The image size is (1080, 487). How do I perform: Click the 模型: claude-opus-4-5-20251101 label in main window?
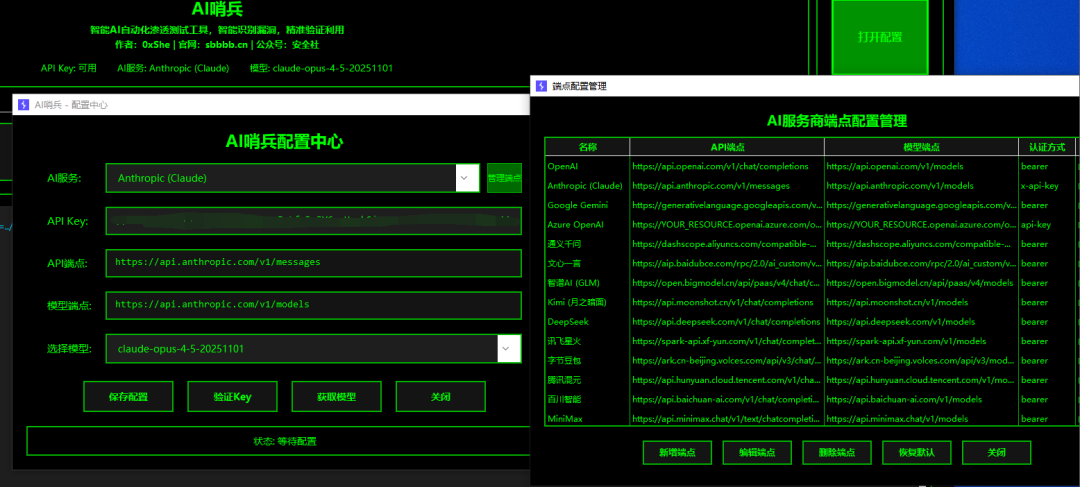click(322, 68)
